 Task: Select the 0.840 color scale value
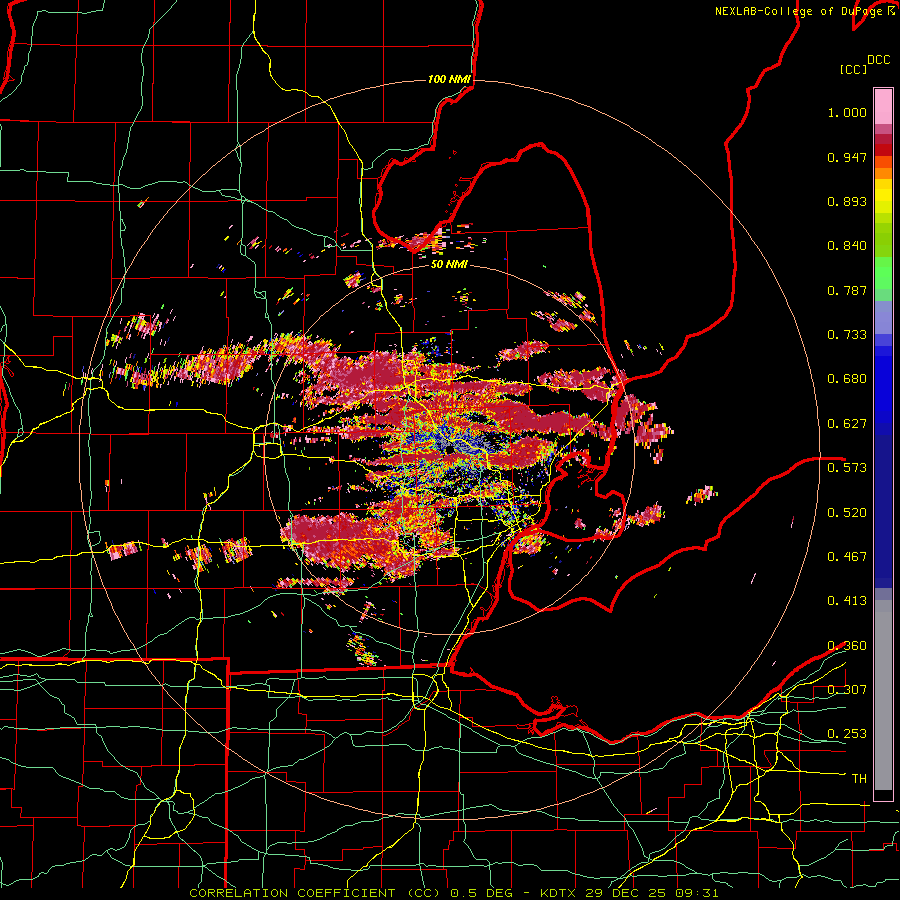click(x=847, y=246)
